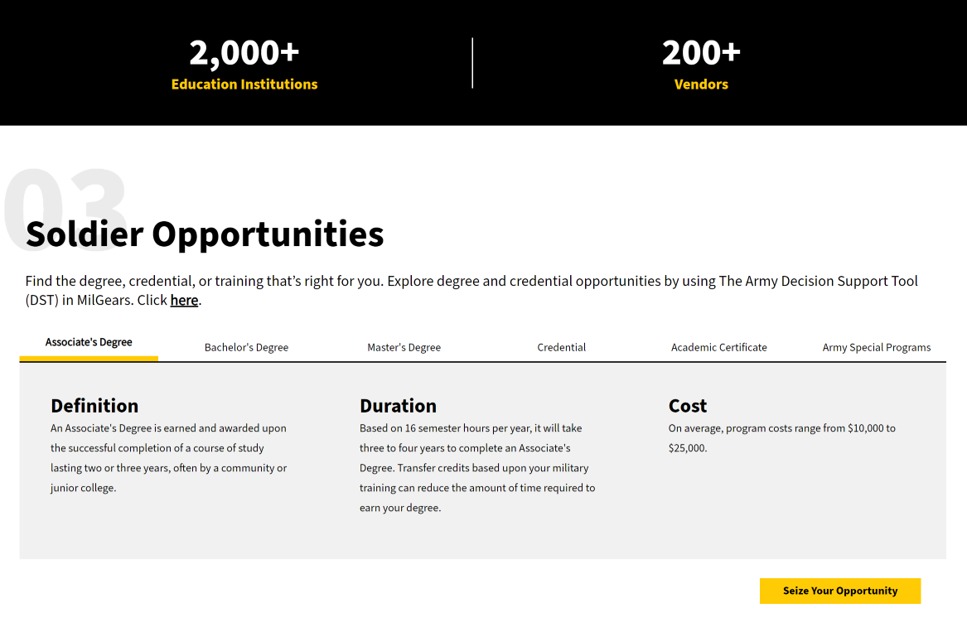Click the Definition heading
Screen dimensions: 967x642
click(x=95, y=405)
